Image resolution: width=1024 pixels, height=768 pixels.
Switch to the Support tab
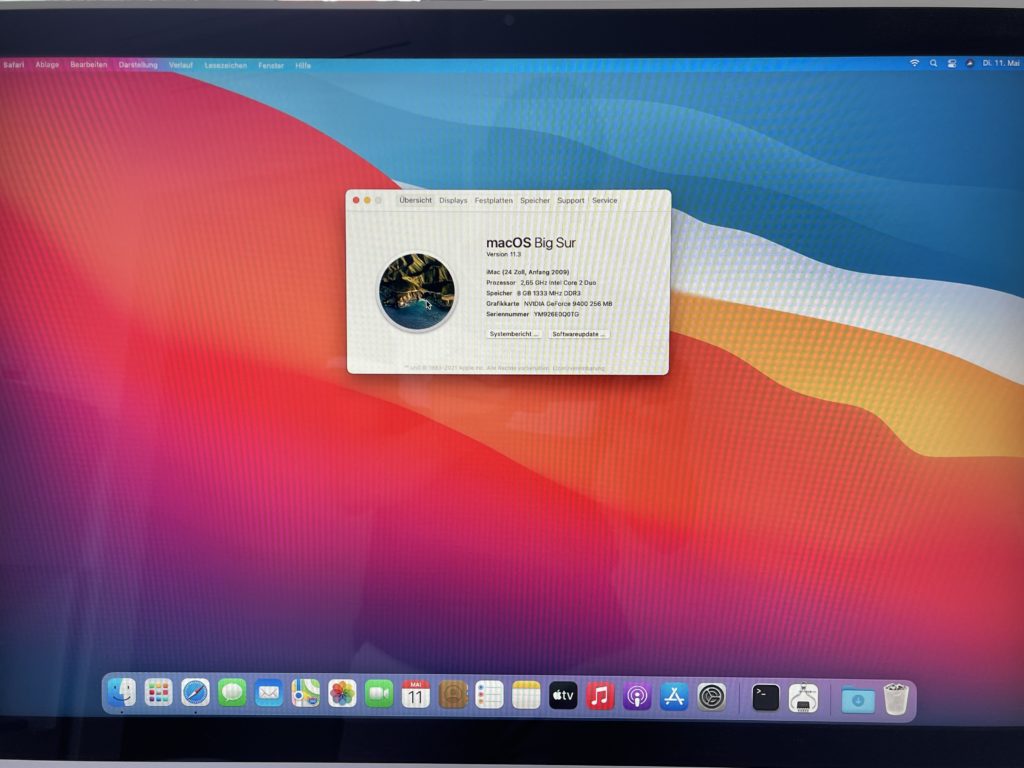[x=570, y=200]
